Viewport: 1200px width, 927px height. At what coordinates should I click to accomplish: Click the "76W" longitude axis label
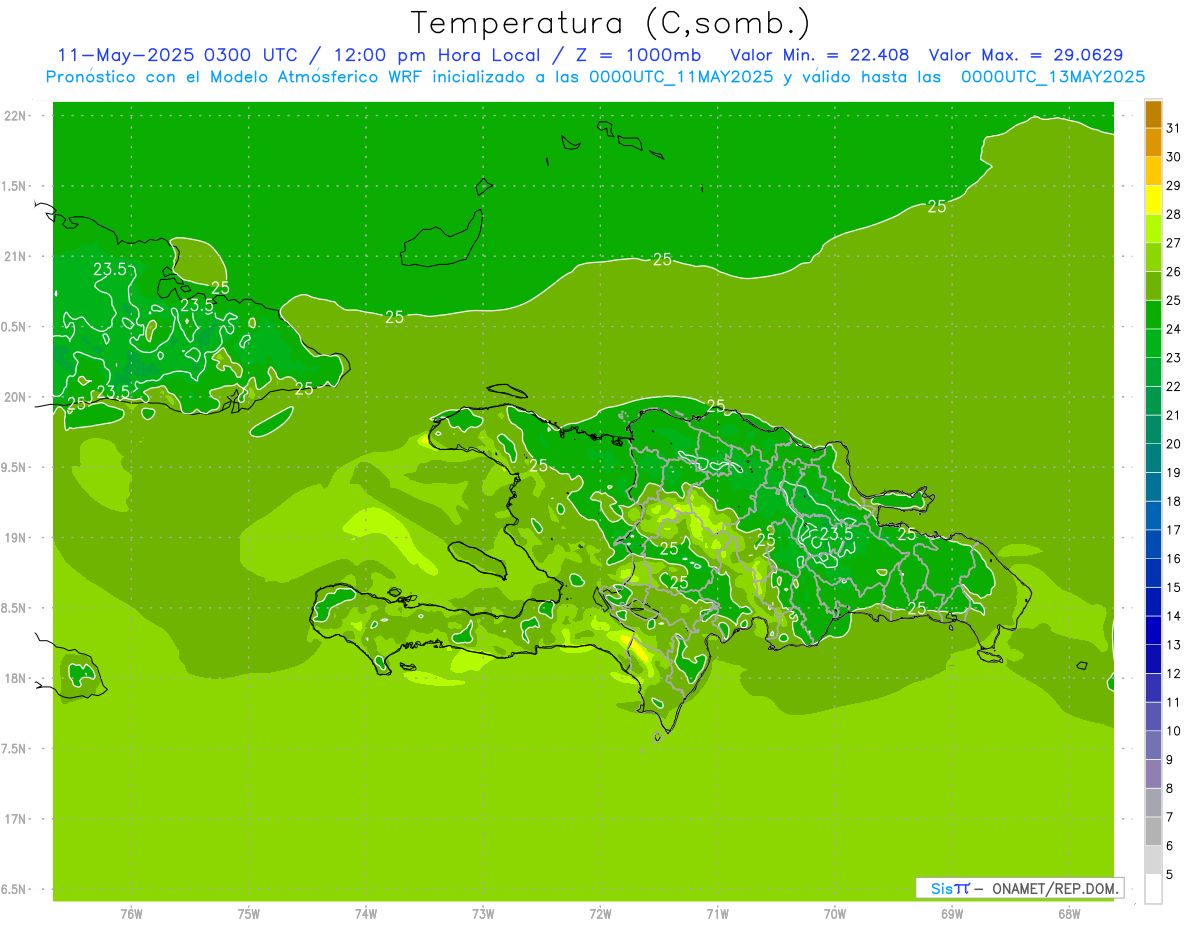coord(131,914)
